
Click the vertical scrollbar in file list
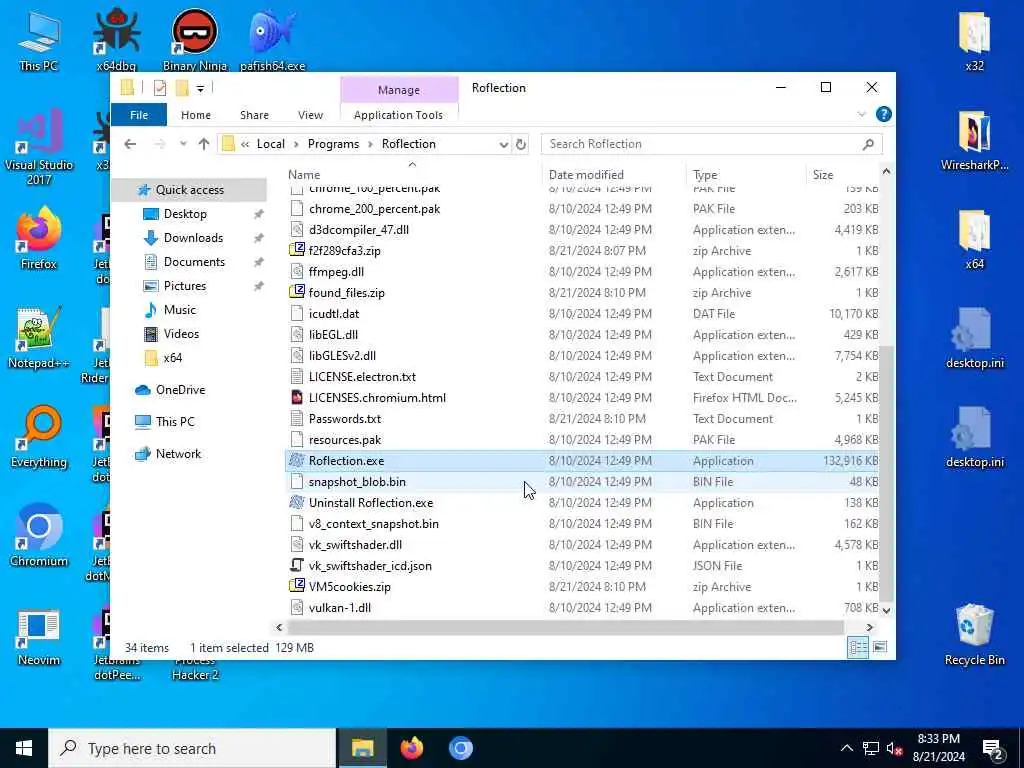(886, 473)
